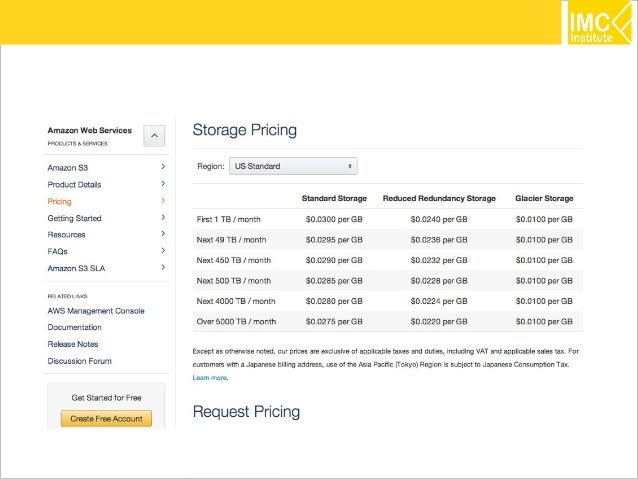Click the Storage Pricing heading
638x479 pixels.
coord(245,130)
